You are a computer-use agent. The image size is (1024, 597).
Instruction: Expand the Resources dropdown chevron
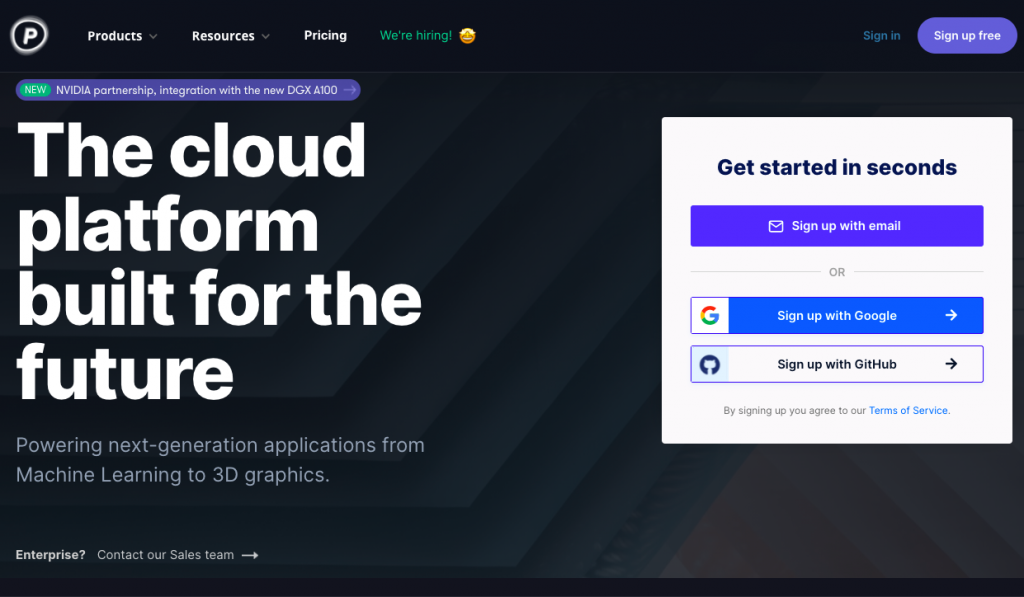(266, 37)
